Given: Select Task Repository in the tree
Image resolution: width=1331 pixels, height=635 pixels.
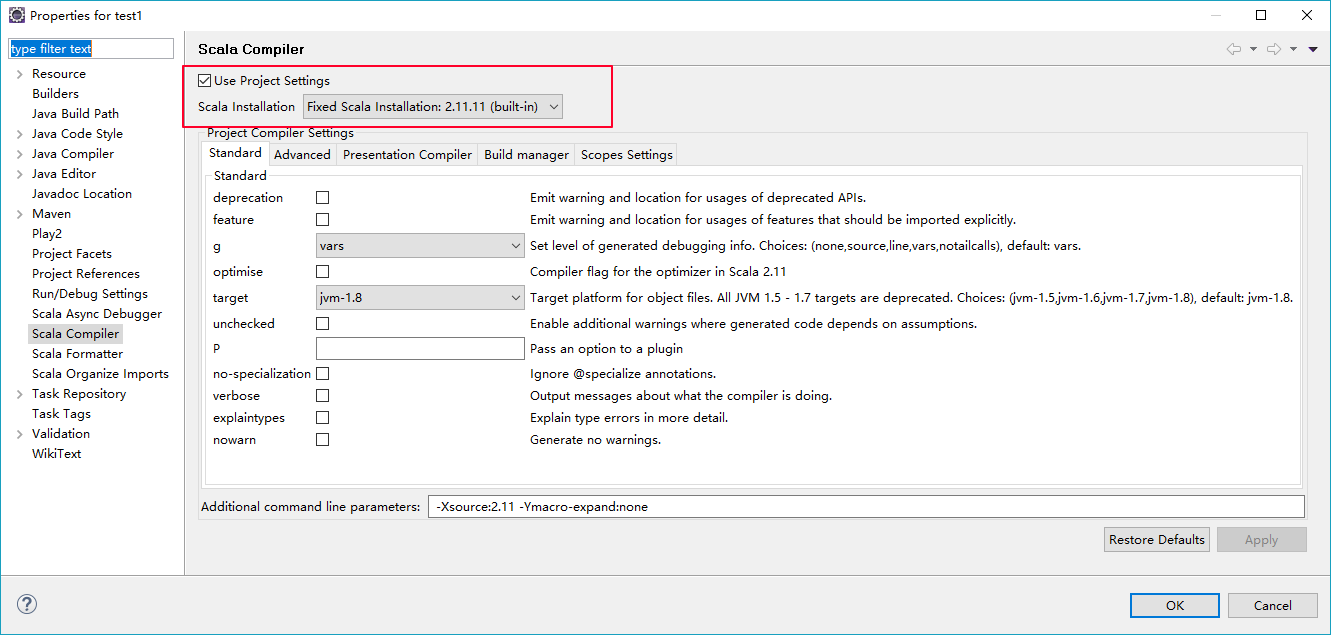Looking at the screenshot, I should [x=79, y=394].
